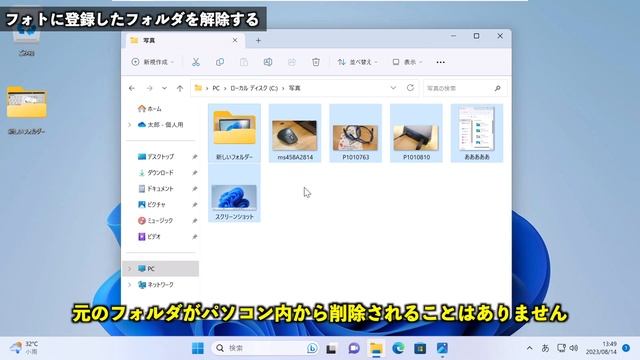Screen dimensions: 640x360
Task: Click the search magnifier in Explorer
Action: pyautogui.click(x=497, y=88)
